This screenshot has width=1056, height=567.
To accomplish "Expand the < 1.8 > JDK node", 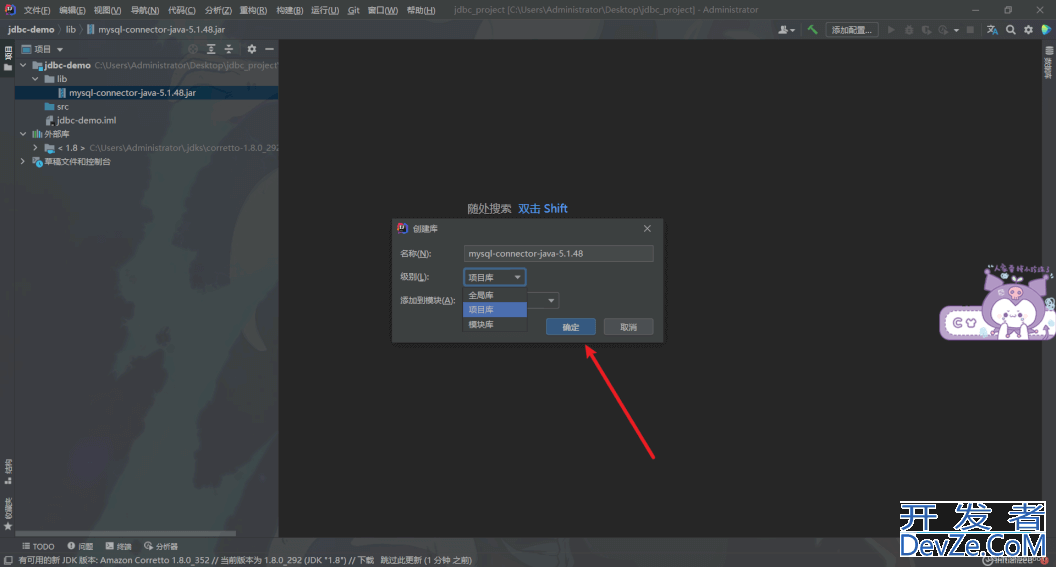I will pos(36,147).
